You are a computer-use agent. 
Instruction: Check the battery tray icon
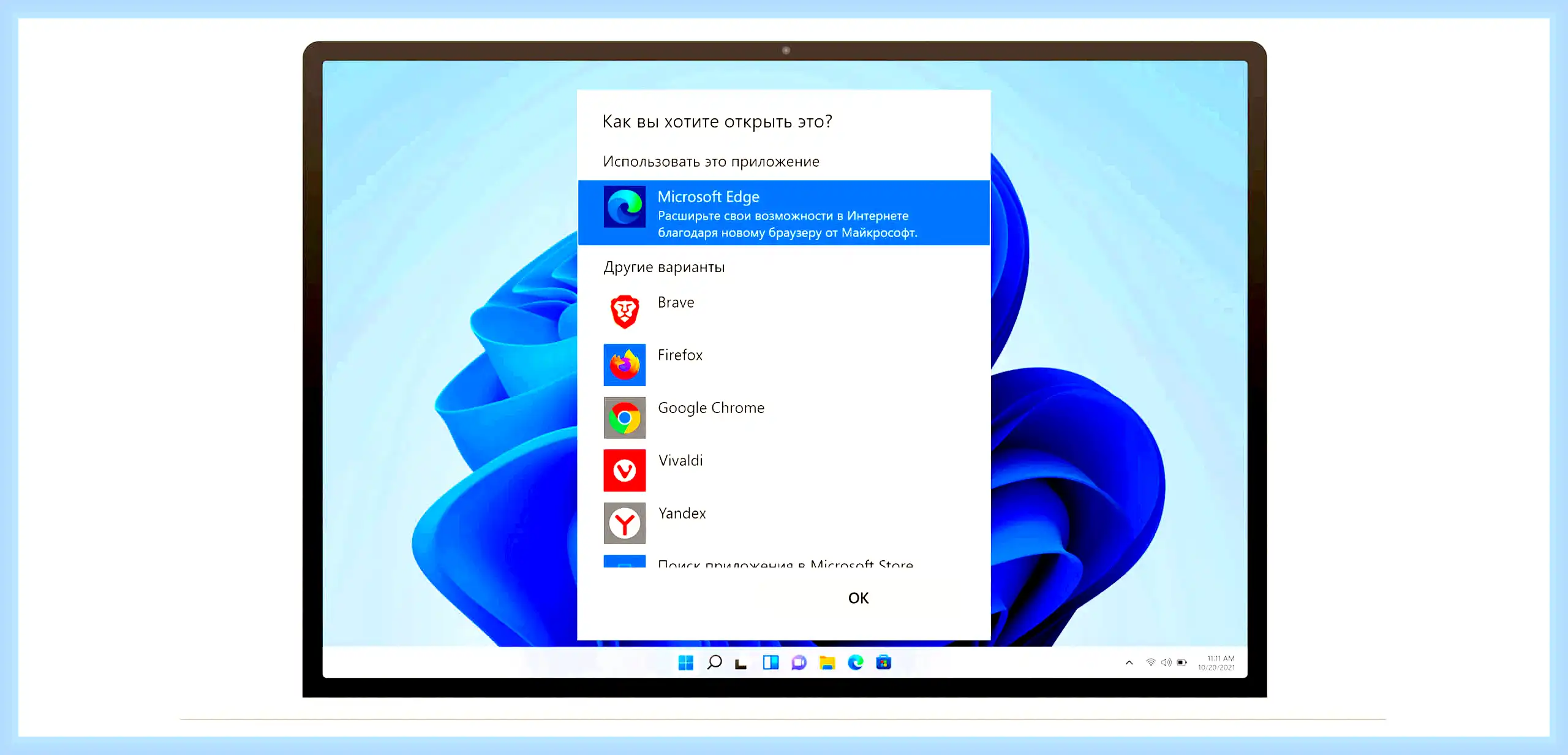[1182, 662]
